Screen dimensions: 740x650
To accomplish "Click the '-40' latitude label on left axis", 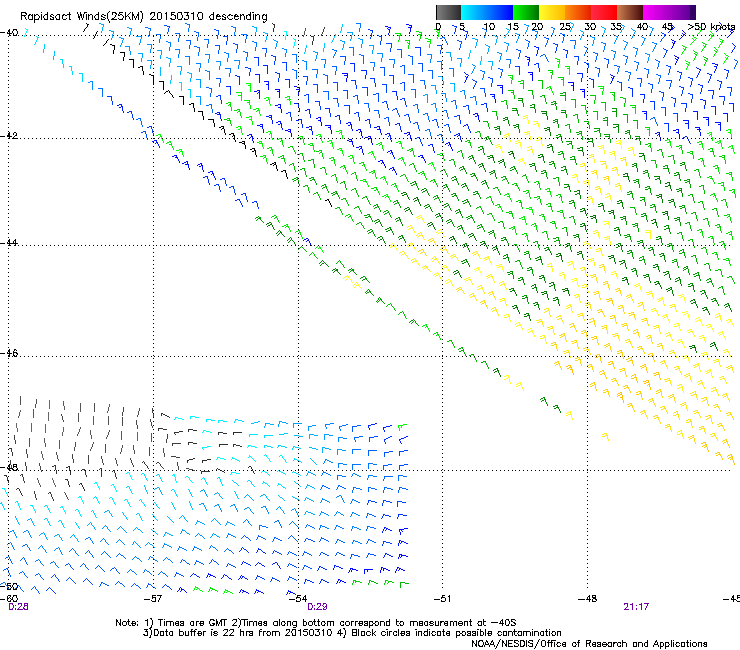I will pyautogui.click(x=9, y=33).
